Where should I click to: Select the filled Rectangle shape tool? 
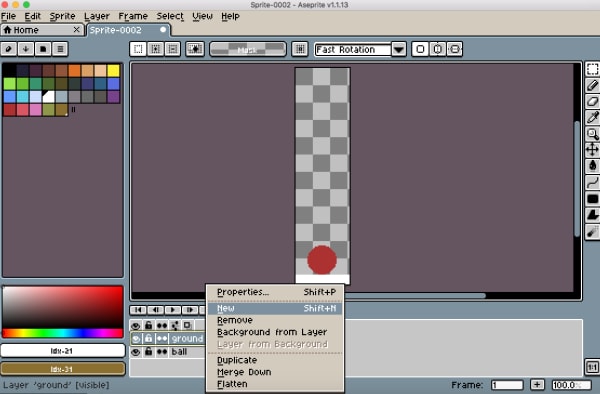pos(592,199)
